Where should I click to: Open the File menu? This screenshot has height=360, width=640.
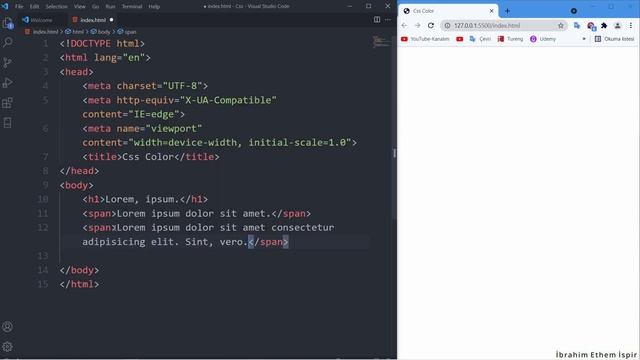(19, 7)
